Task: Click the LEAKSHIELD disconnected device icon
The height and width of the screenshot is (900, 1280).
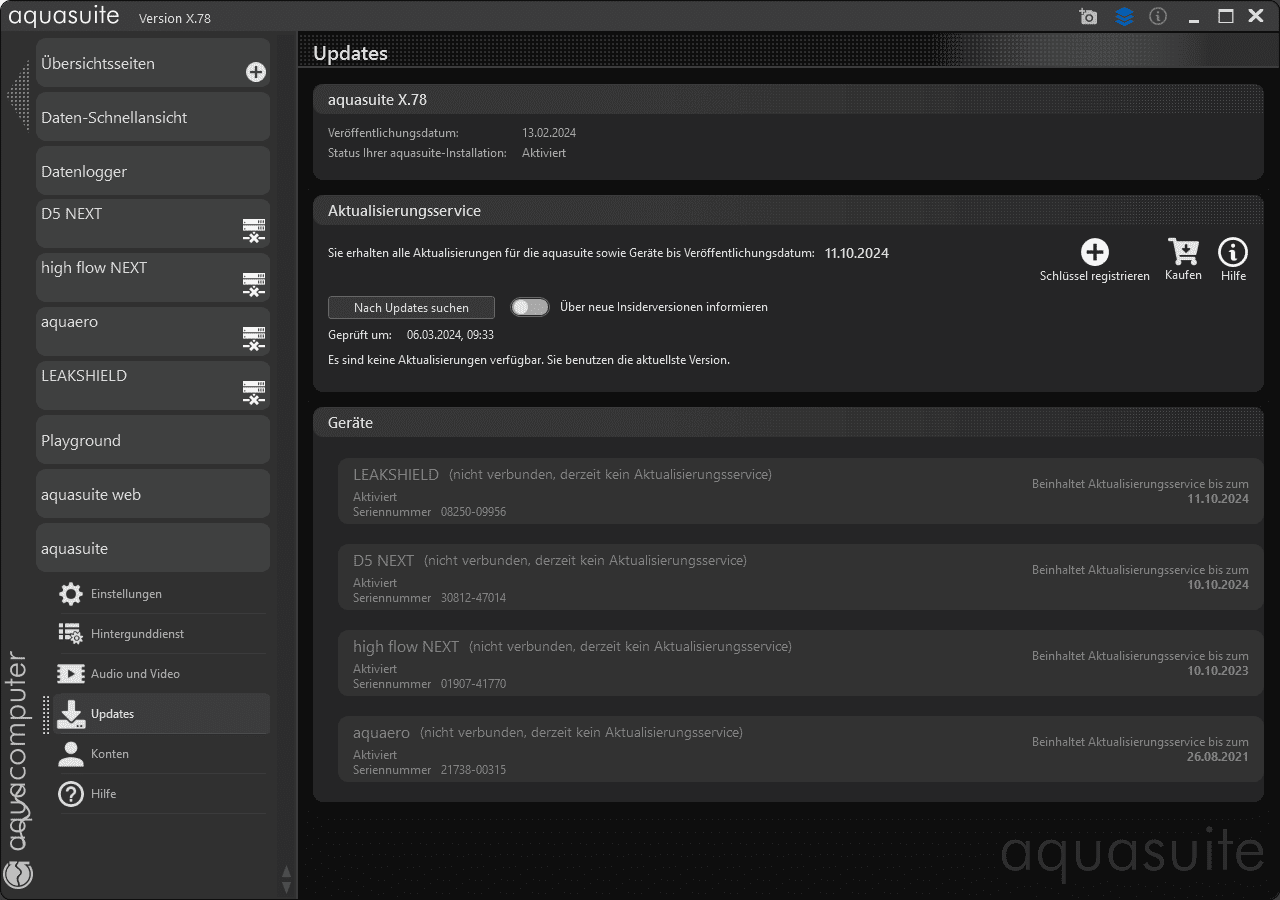Action: (254, 393)
